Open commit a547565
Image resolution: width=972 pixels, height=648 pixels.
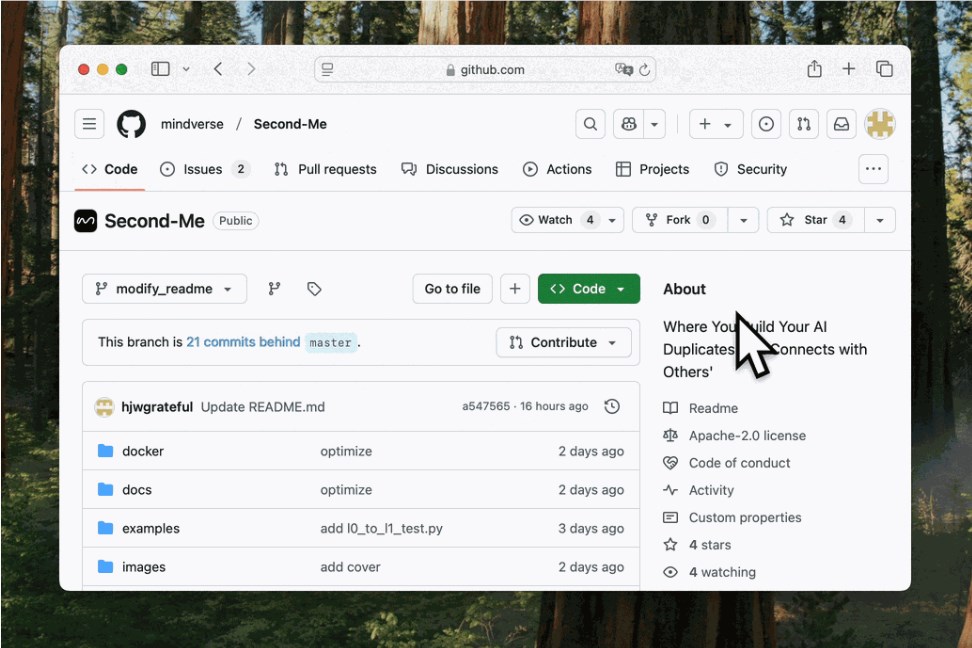[486, 406]
